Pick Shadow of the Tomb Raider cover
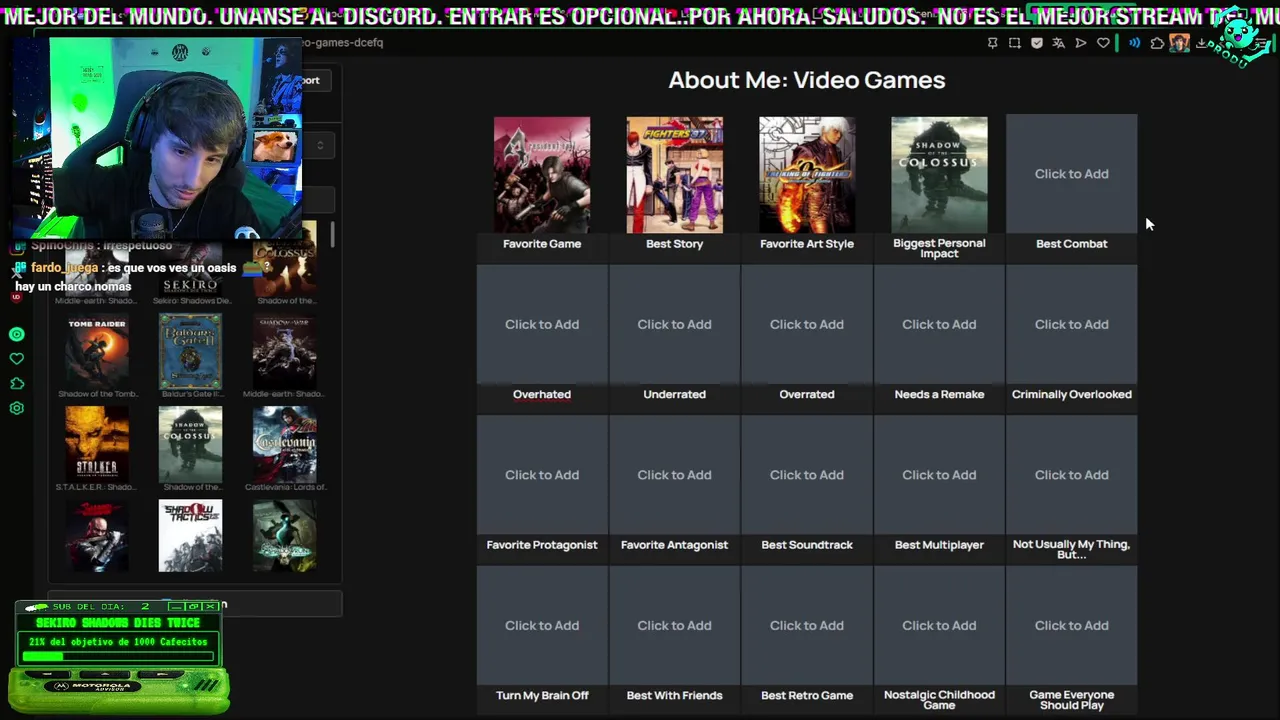The width and height of the screenshot is (1280, 720). [97, 352]
